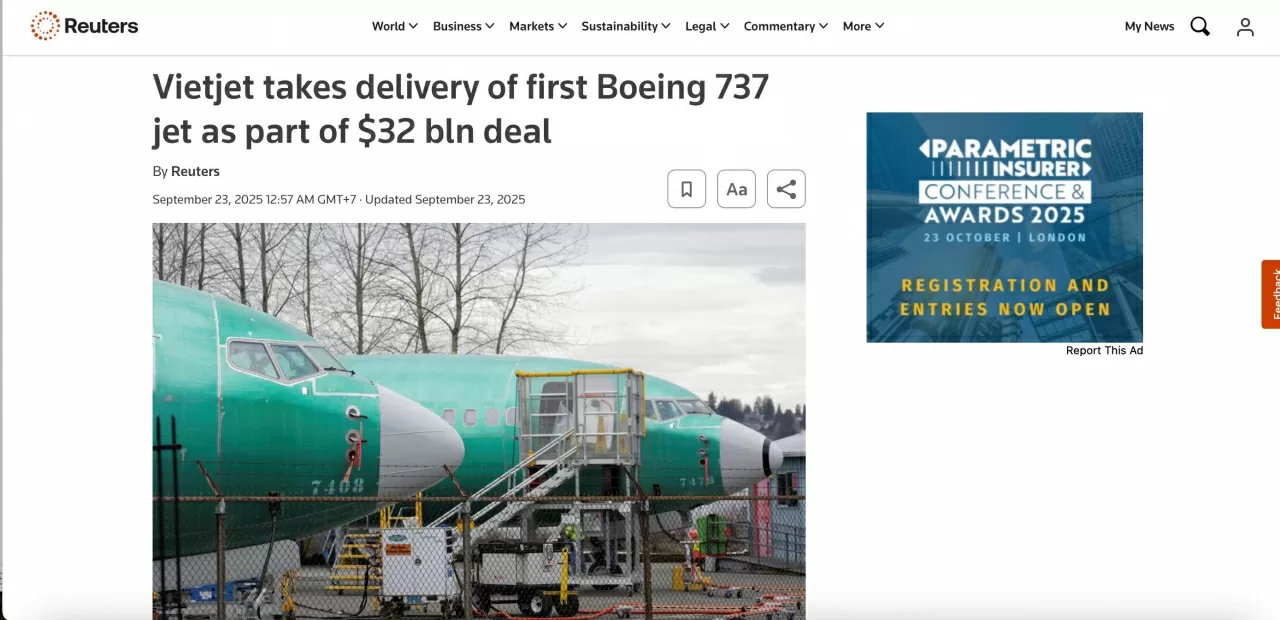Viewport: 1280px width, 620px height.
Task: Open the Sustainability navigation menu
Action: point(626,26)
